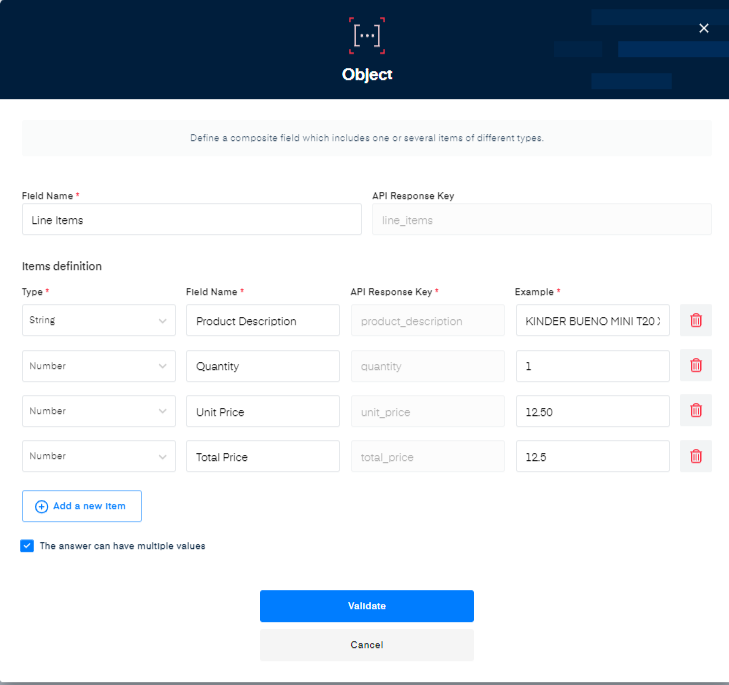Expand the Quantity row Number type dropdown
729x685 pixels.
coord(98,366)
